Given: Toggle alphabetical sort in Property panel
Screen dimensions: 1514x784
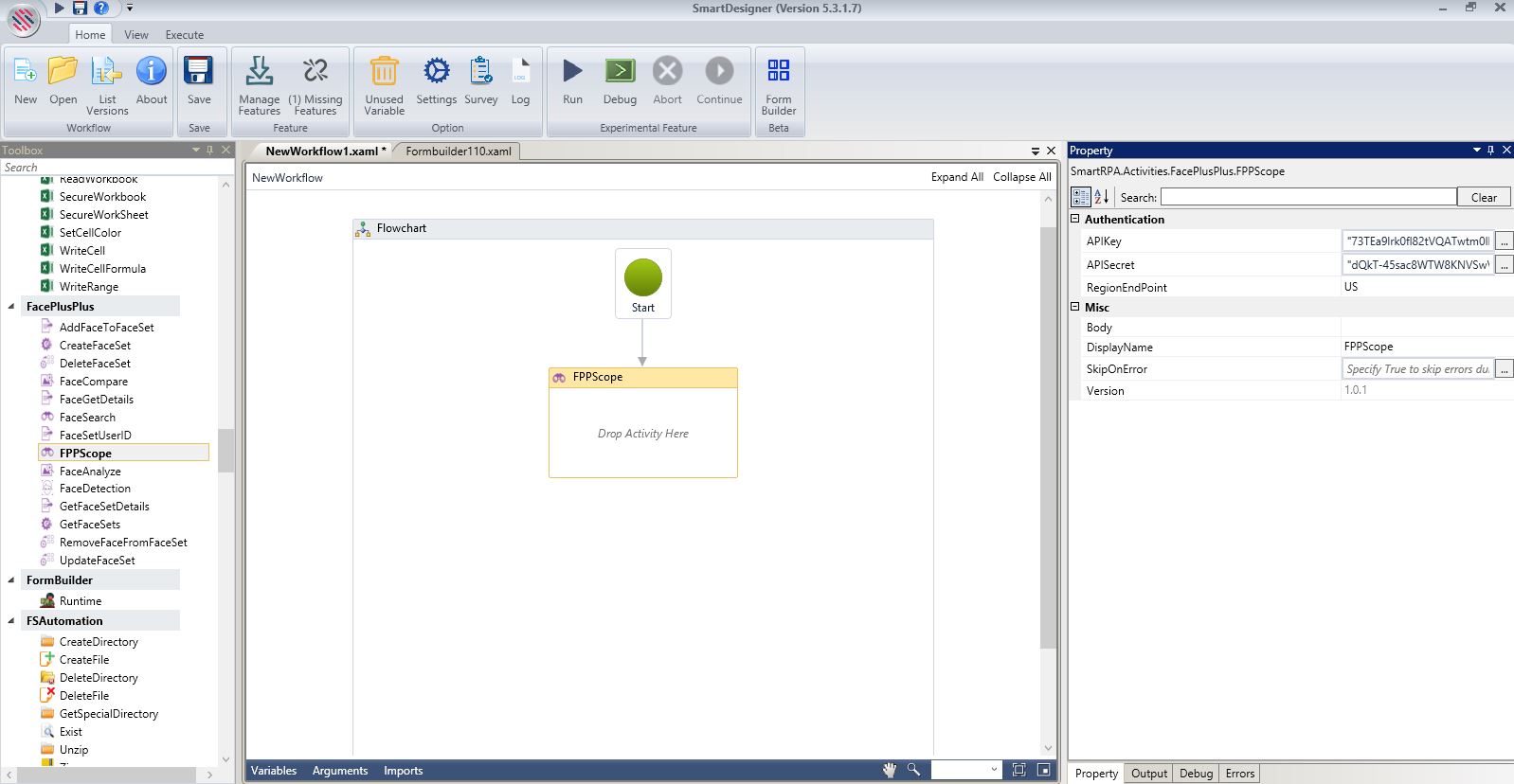Looking at the screenshot, I should click(1101, 197).
